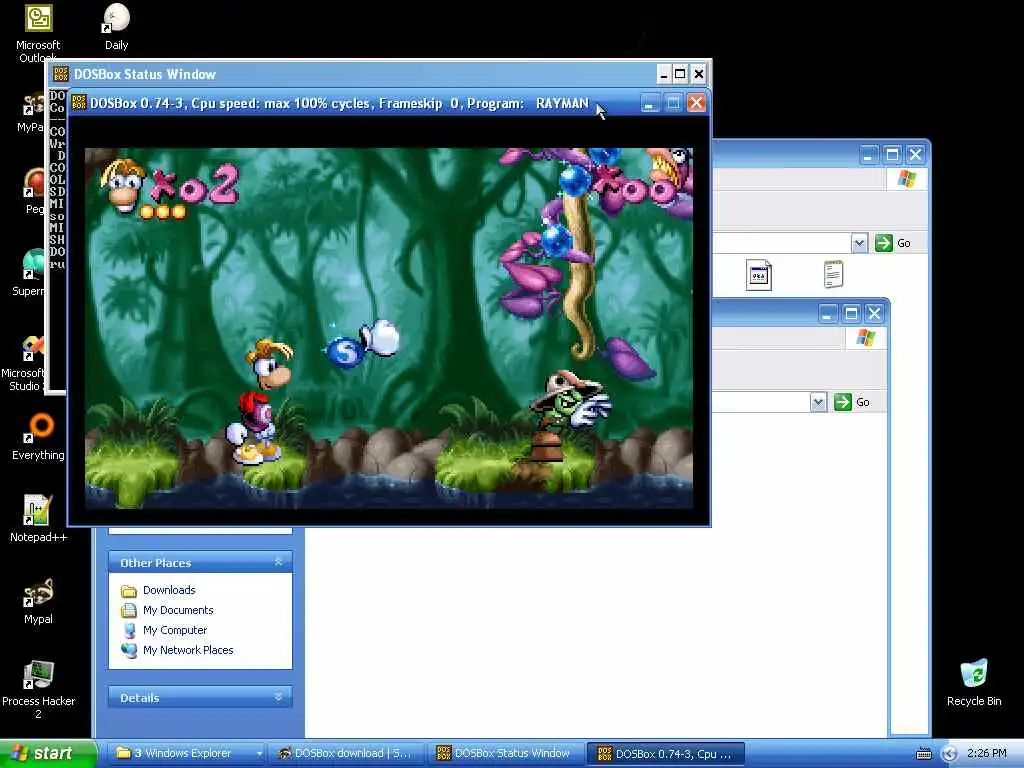Open the Start menu
Screen dimensions: 1024x768
tap(48, 754)
